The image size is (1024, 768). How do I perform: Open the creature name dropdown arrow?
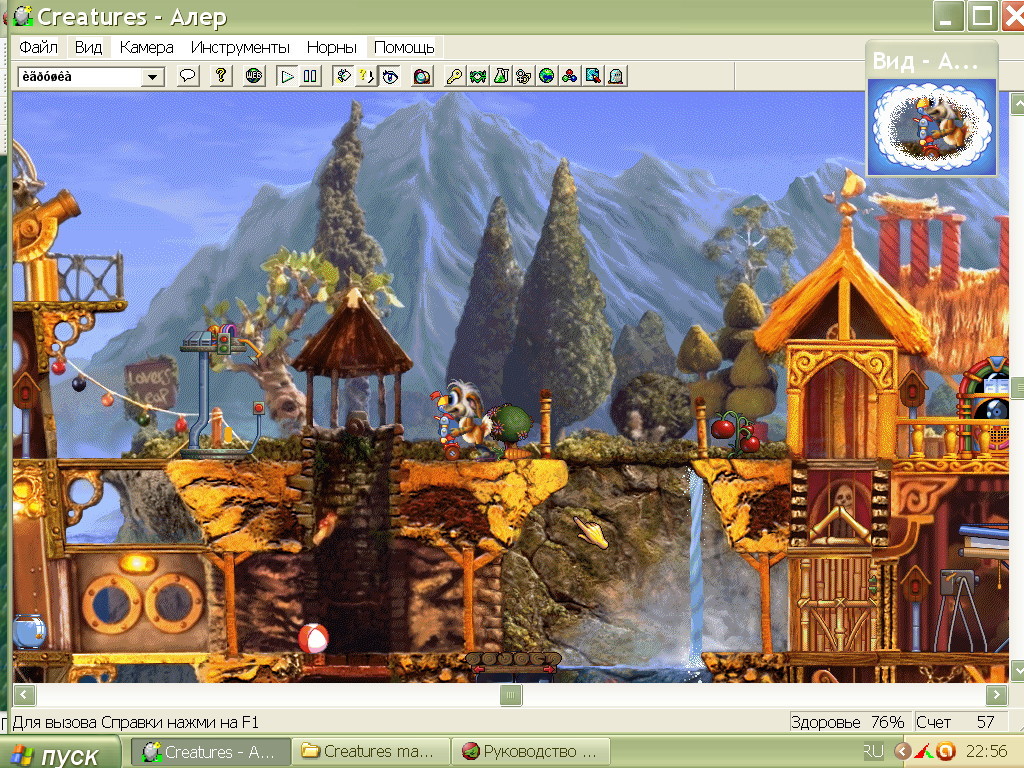pyautogui.click(x=152, y=77)
